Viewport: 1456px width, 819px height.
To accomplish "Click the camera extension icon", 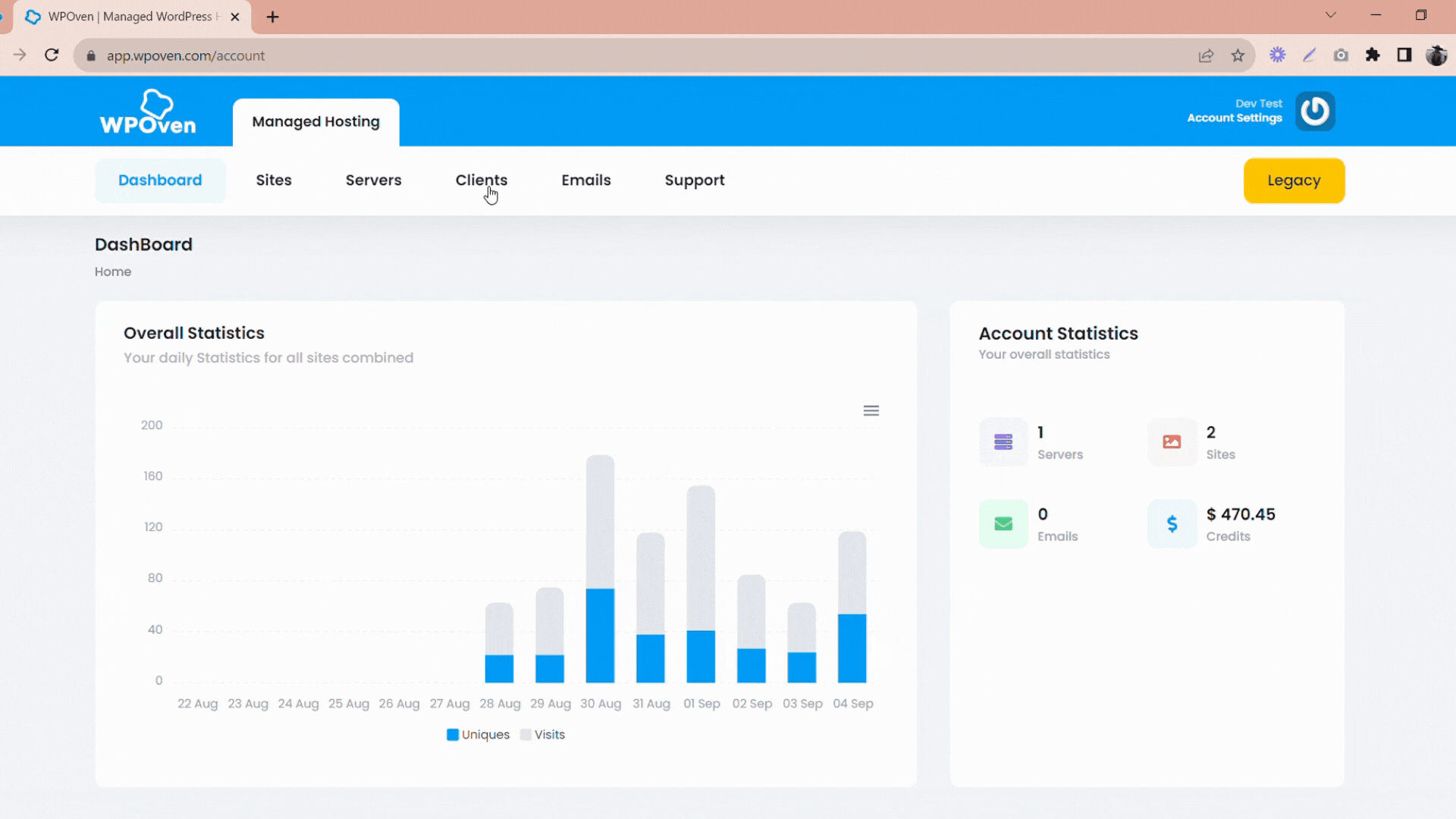I will (x=1341, y=55).
